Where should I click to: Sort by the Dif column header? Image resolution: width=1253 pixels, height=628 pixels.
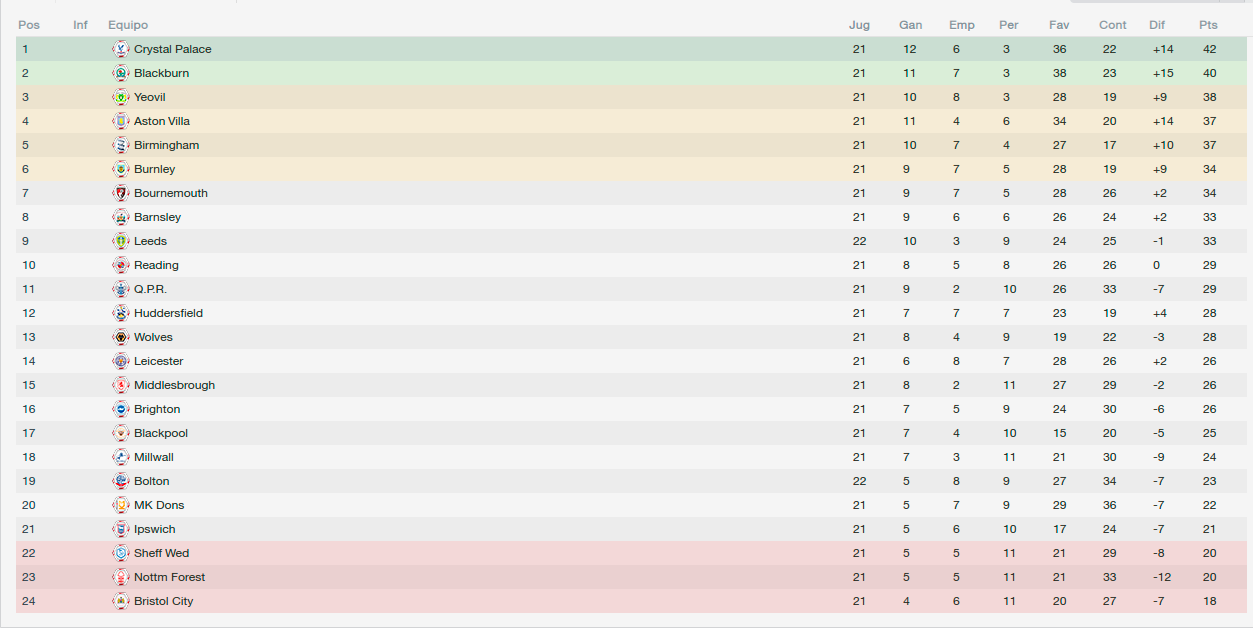point(1158,25)
